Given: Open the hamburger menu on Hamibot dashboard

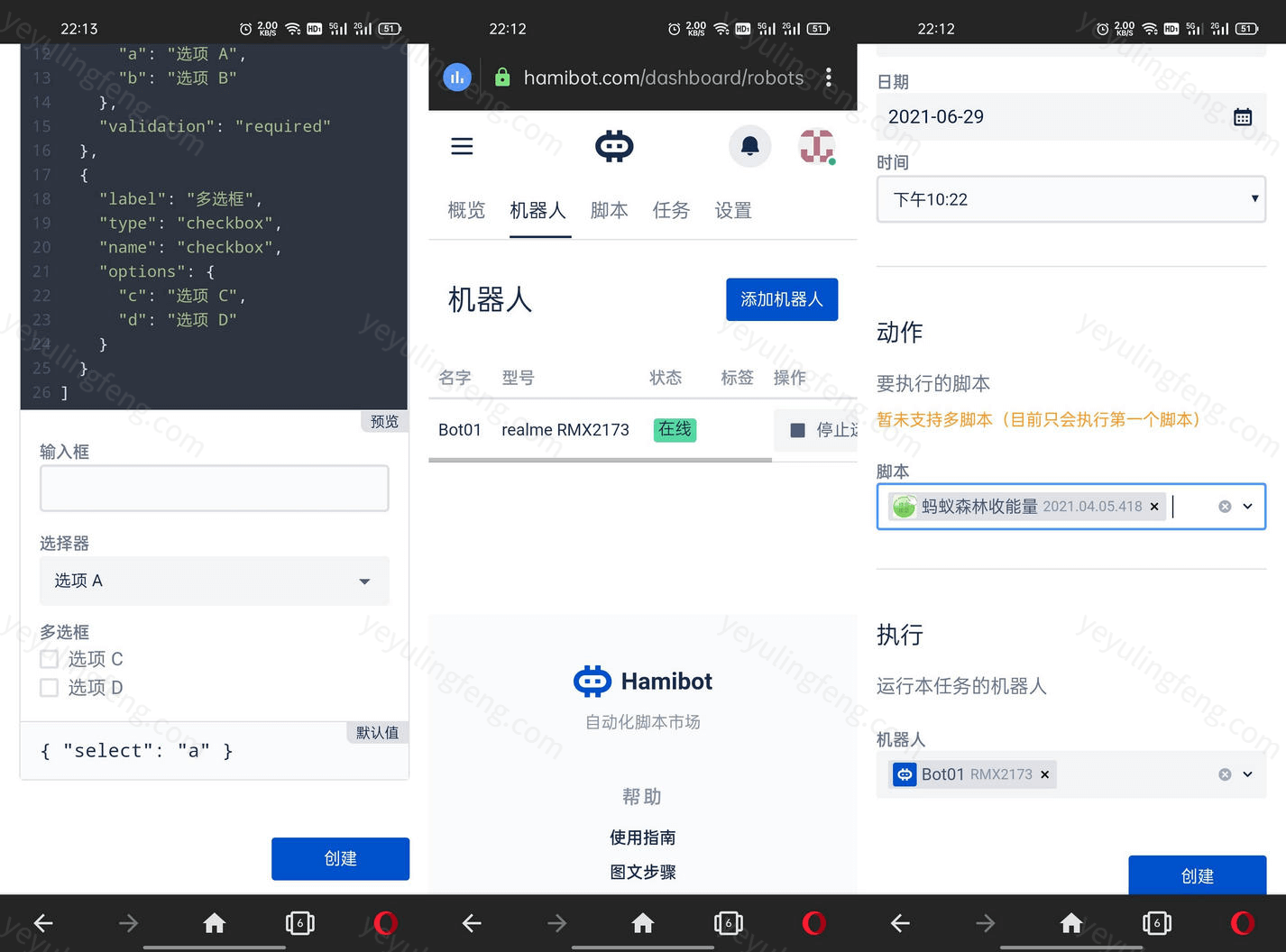Looking at the screenshot, I should click(462, 146).
